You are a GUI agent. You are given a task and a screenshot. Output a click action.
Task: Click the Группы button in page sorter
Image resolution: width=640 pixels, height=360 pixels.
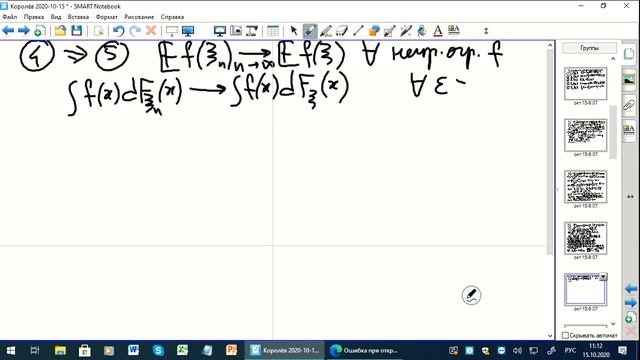coord(589,48)
